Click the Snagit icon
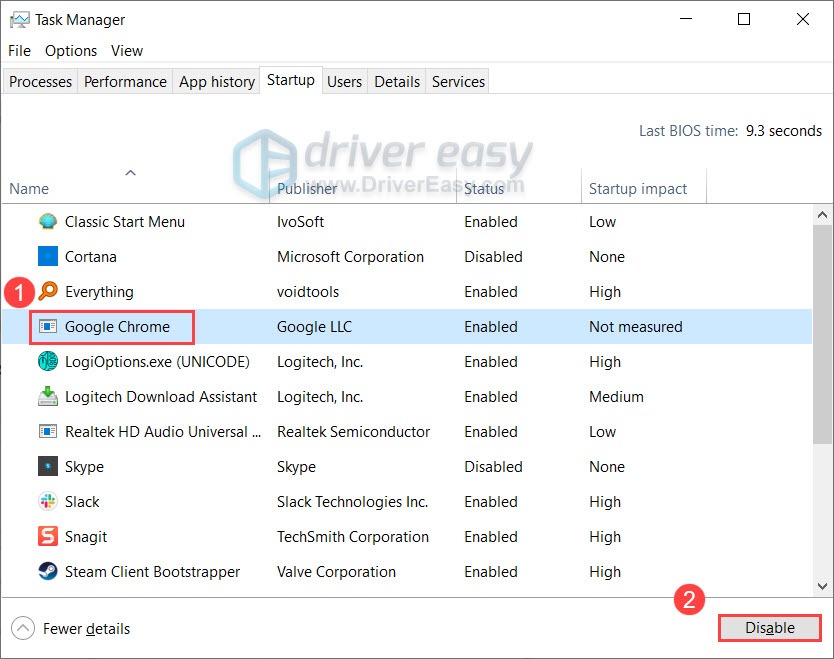This screenshot has width=834, height=659. tap(47, 536)
